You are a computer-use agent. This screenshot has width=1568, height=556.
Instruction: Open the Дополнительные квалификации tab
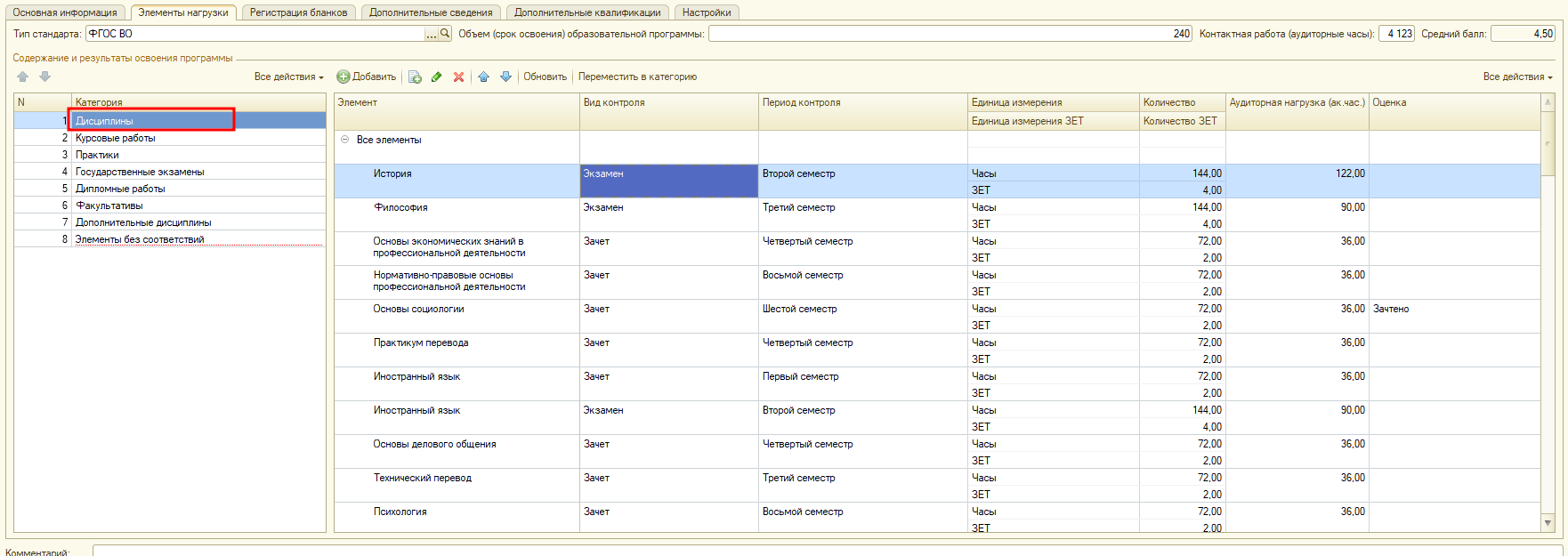[x=587, y=12]
